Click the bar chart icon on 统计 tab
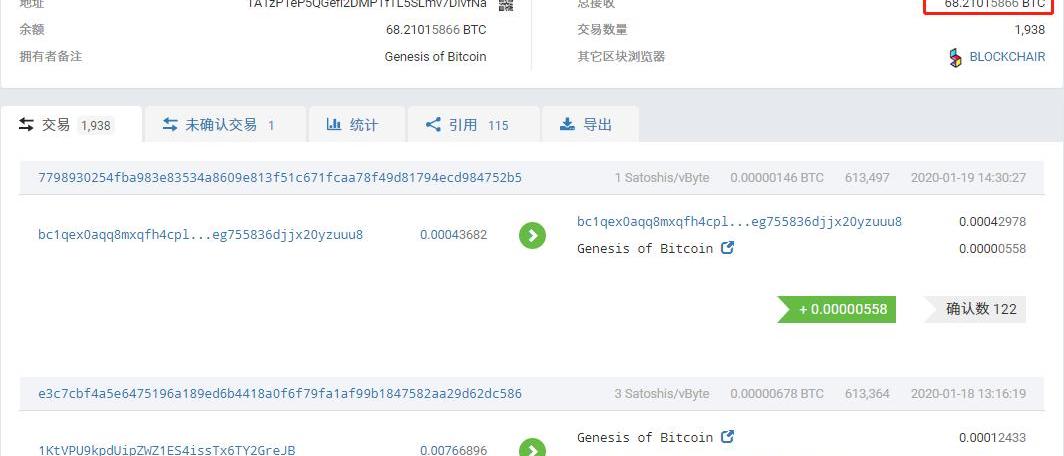The width and height of the screenshot is (1064, 456). (x=333, y=125)
